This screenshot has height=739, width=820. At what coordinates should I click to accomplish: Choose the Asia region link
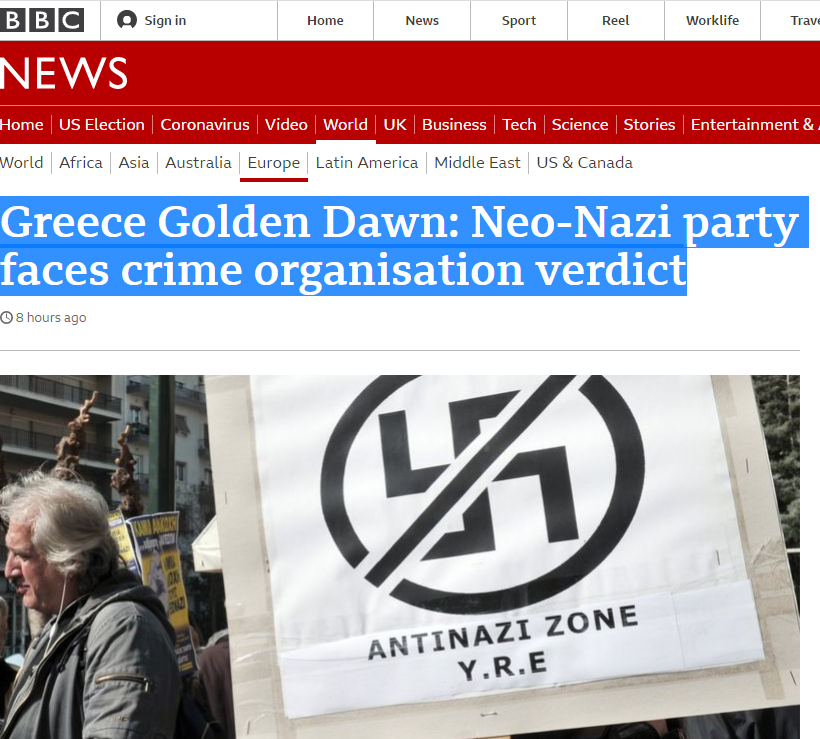click(134, 163)
